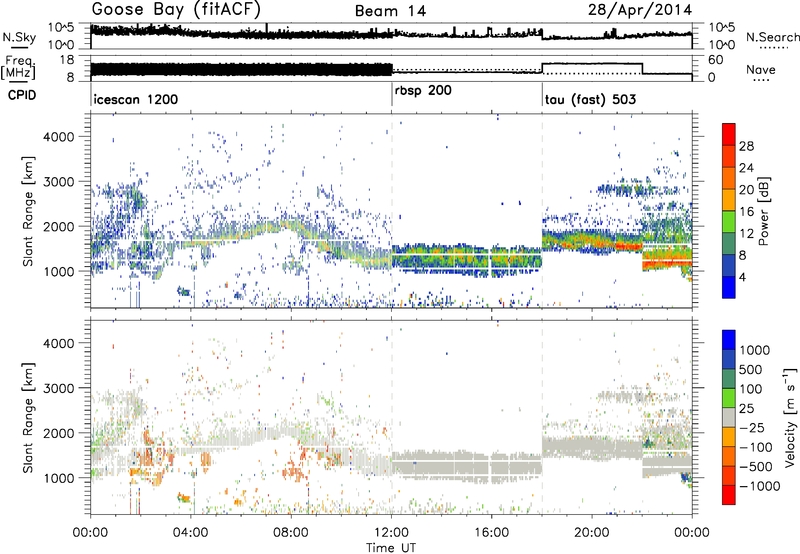Click the frequency axis value '18'
800x554 pixels.
tap(66, 60)
